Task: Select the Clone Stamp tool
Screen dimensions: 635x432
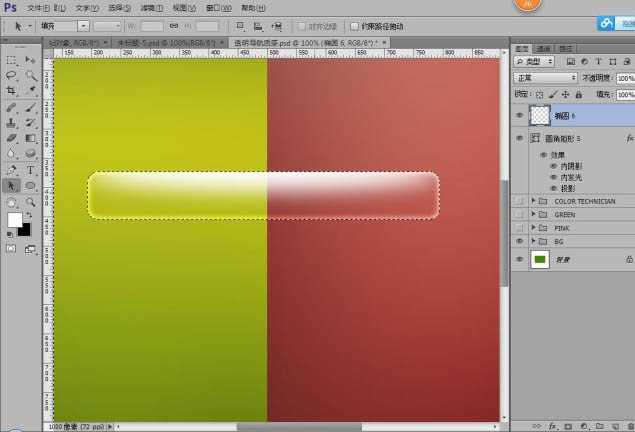Action: tap(11, 123)
